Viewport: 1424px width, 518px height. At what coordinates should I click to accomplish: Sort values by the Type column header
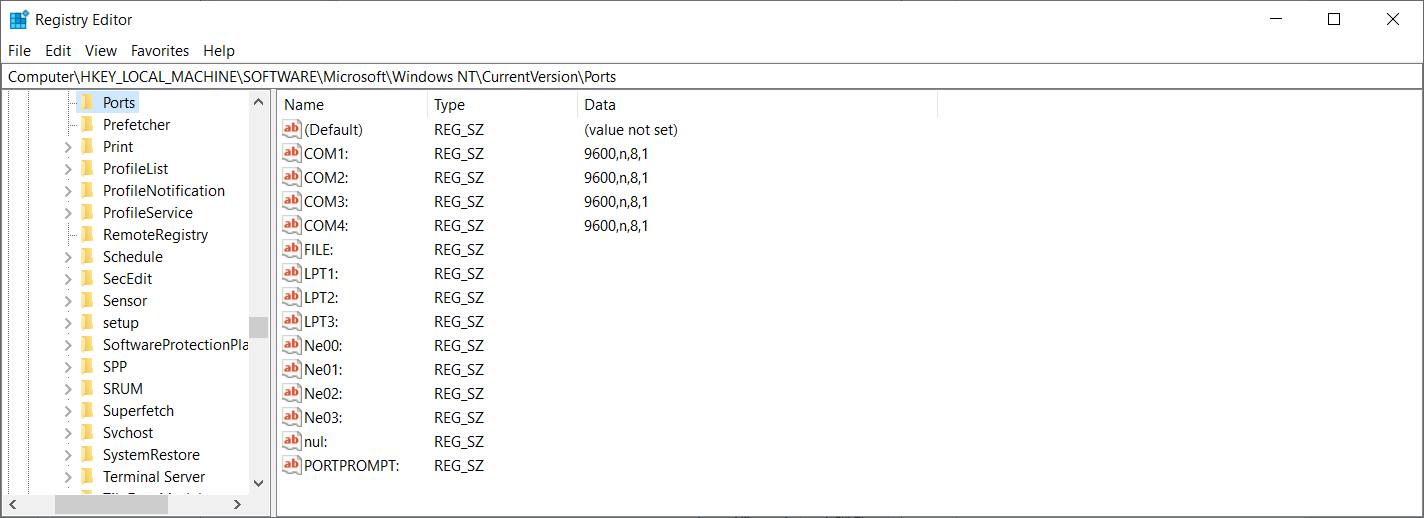click(503, 104)
